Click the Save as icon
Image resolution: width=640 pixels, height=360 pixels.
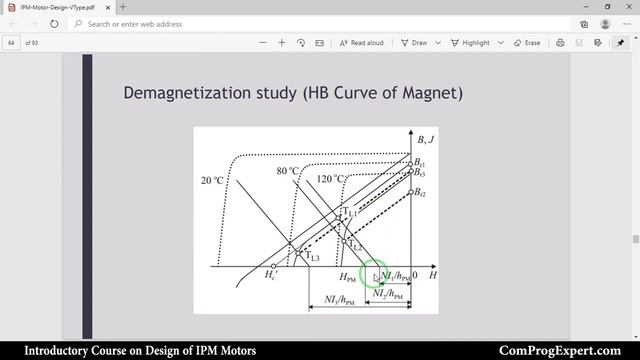tap(598, 43)
